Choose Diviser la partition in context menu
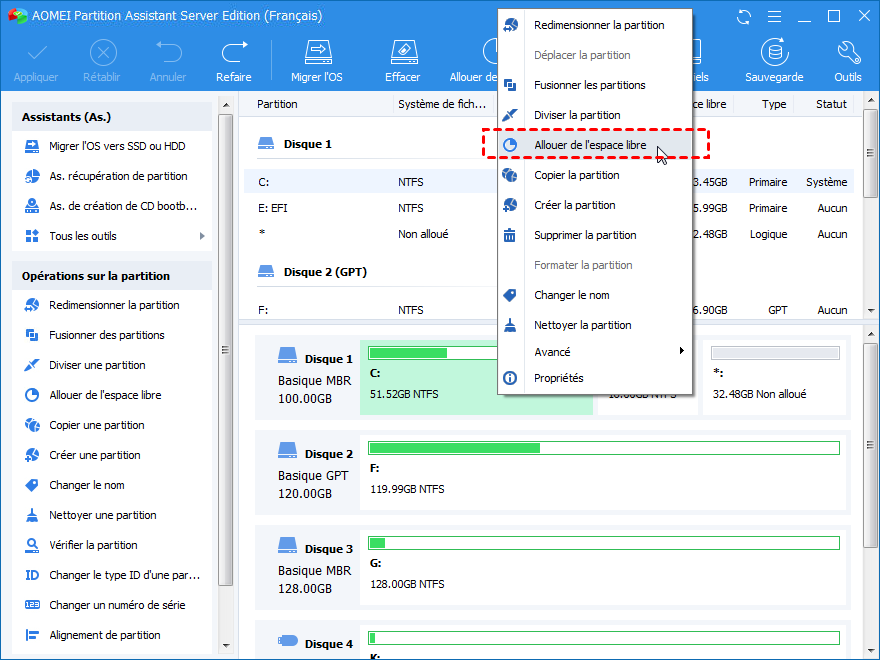The image size is (880, 660). [595, 115]
